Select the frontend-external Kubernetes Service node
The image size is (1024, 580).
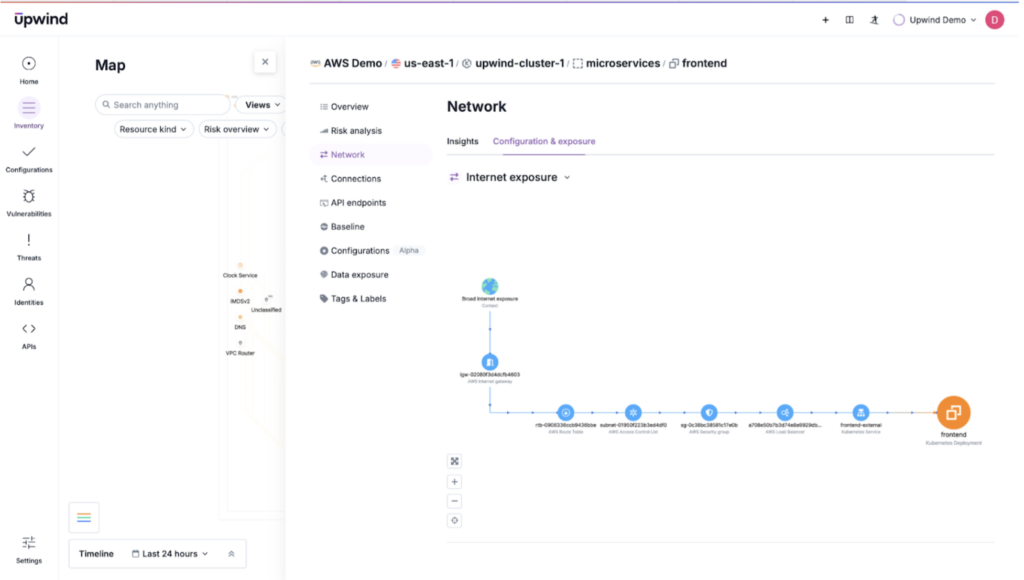pyautogui.click(x=861, y=412)
